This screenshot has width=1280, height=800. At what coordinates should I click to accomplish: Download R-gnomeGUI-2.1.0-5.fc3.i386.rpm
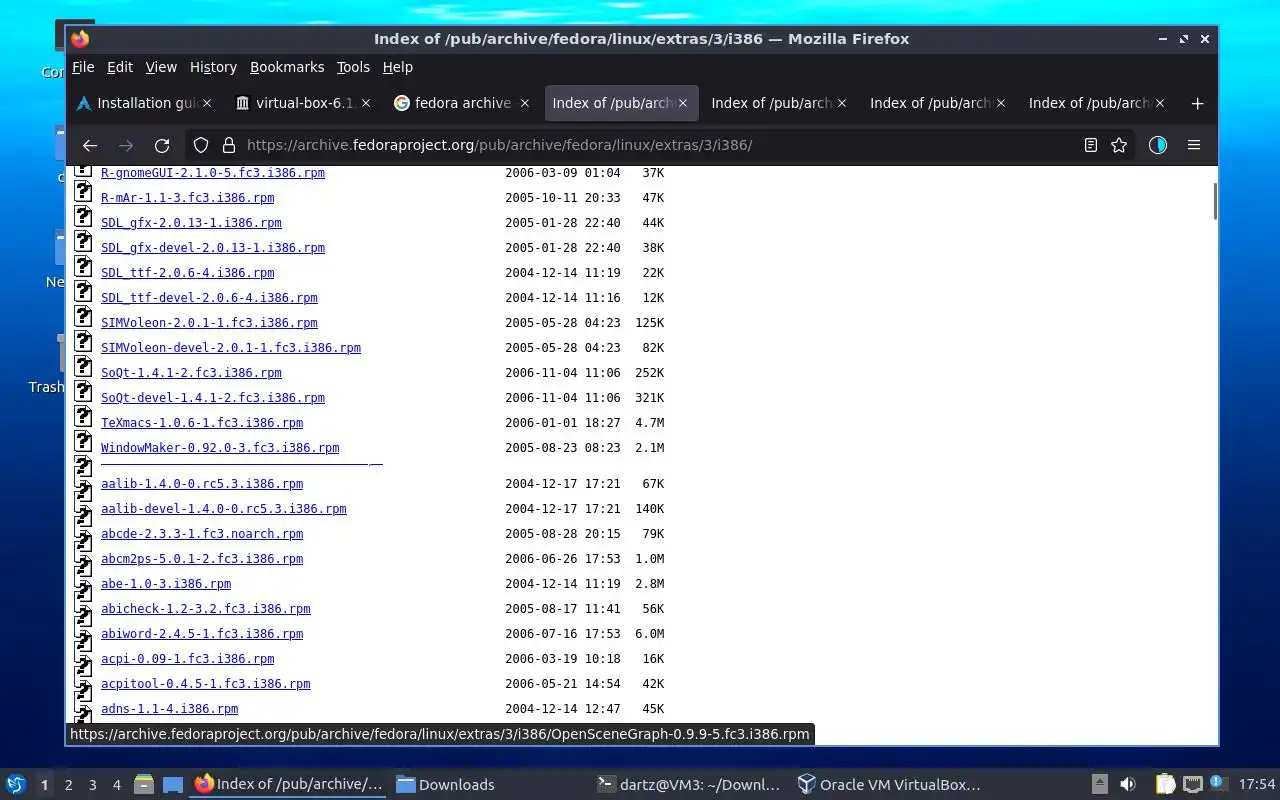pos(212,173)
